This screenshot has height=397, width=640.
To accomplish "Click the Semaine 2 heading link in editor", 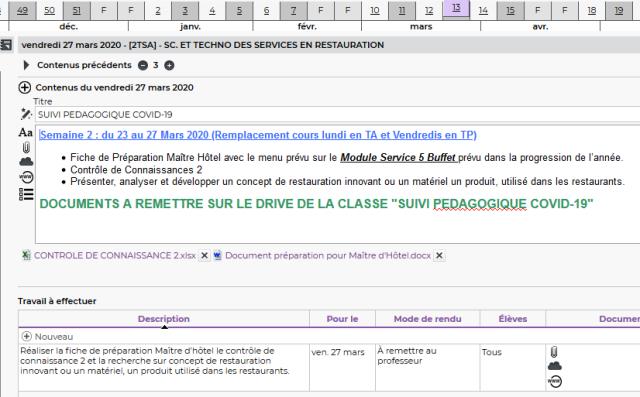I will point(258,135).
